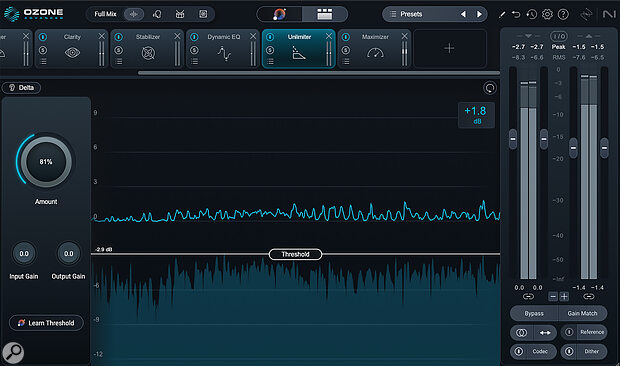
Task: Click the Bypass button
Action: pos(534,313)
